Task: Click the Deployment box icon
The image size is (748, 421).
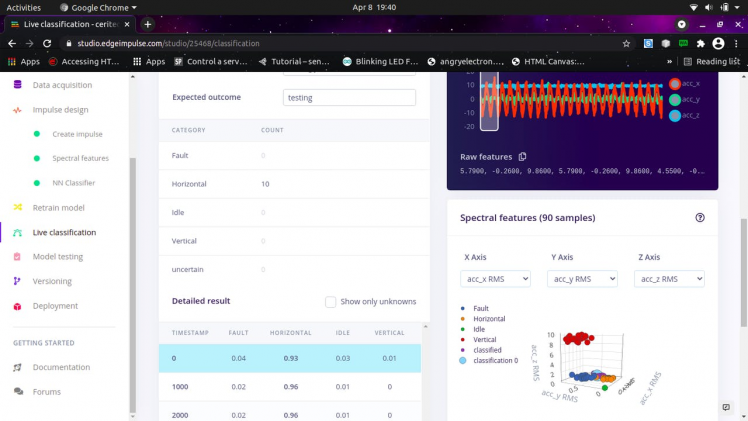Action: point(18,306)
